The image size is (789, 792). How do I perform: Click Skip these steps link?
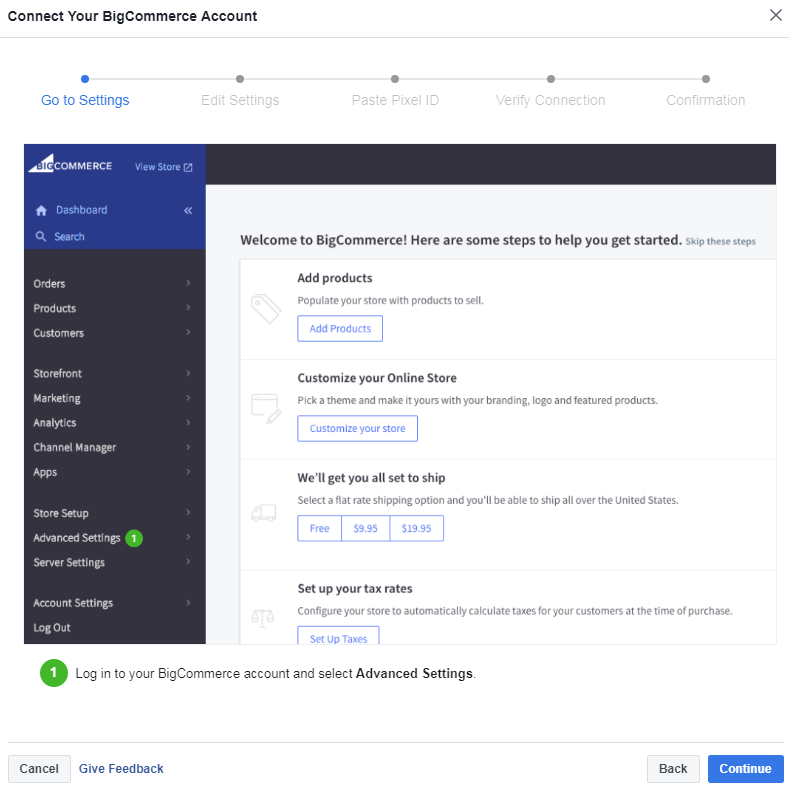pyautogui.click(x=720, y=241)
